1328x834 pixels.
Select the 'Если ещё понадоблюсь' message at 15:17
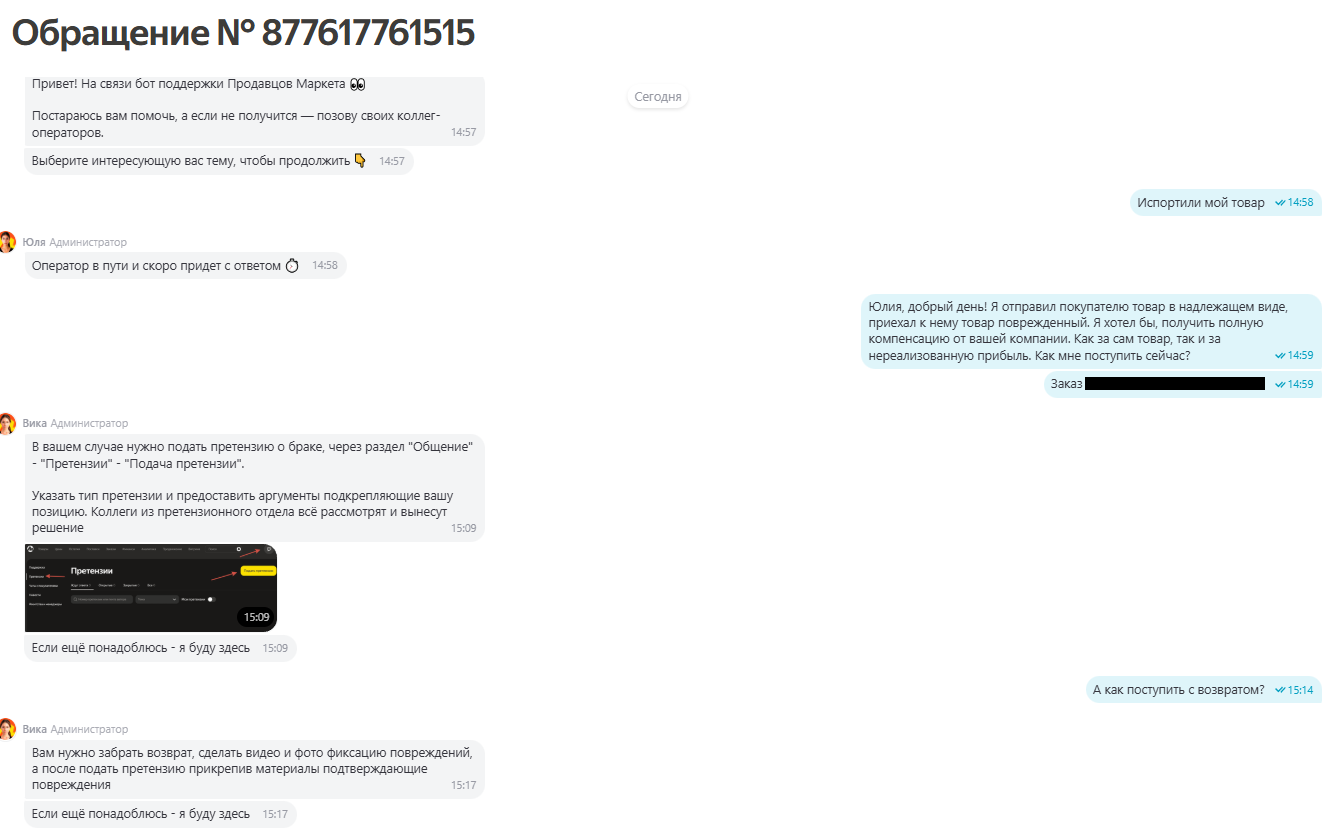coord(160,814)
